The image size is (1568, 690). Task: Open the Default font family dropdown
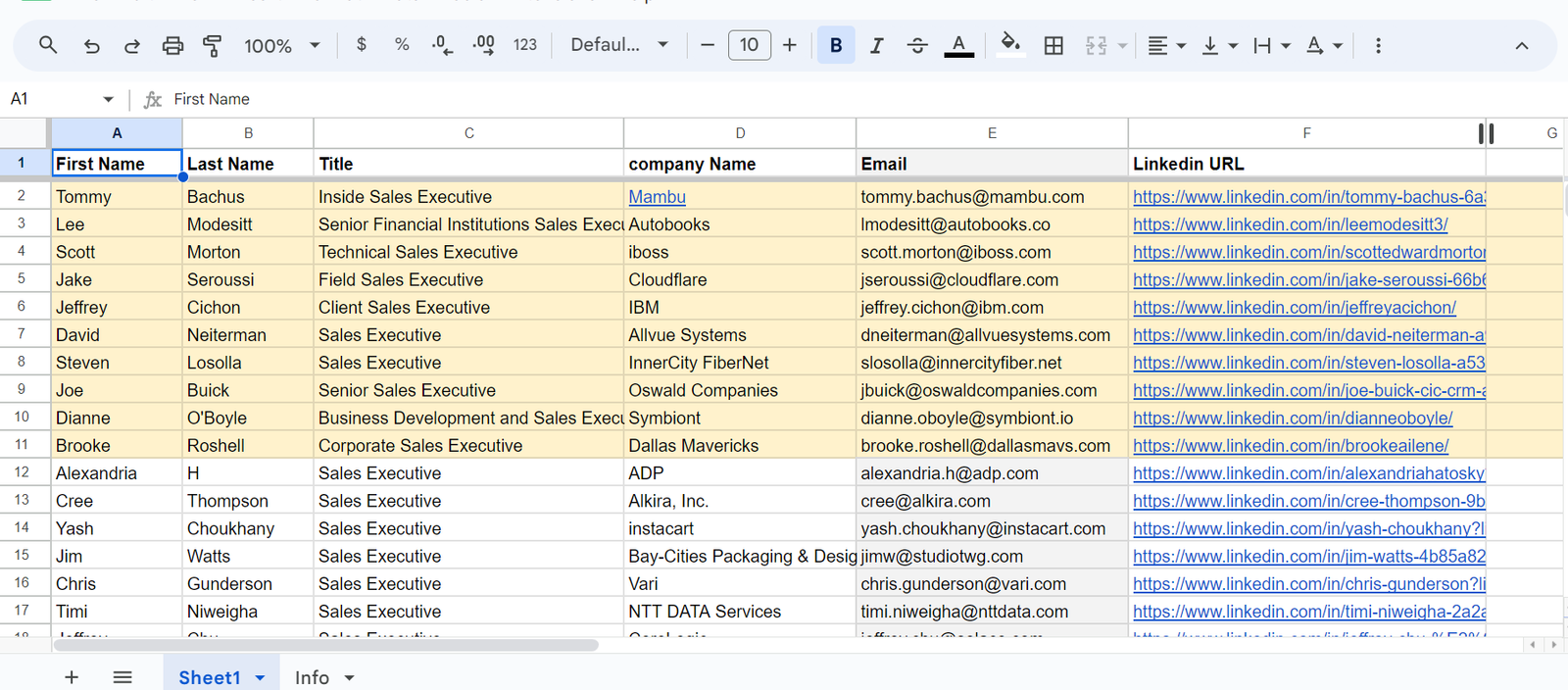click(x=619, y=45)
